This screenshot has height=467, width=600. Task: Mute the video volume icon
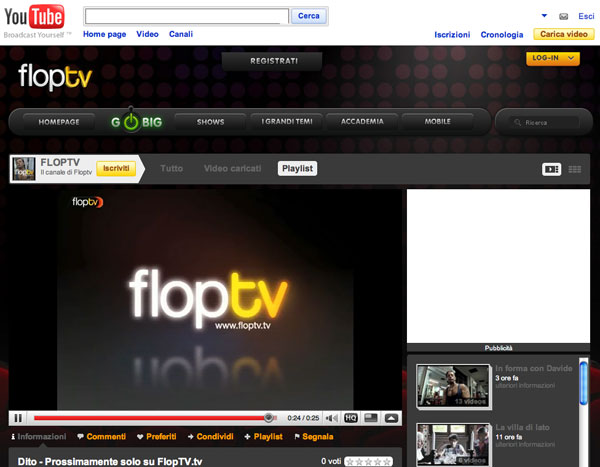331,418
